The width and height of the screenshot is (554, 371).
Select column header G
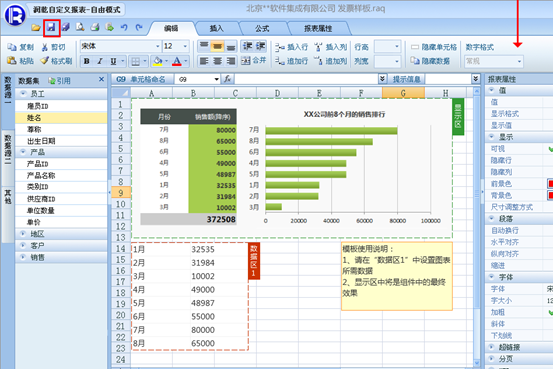pyautogui.click(x=403, y=93)
